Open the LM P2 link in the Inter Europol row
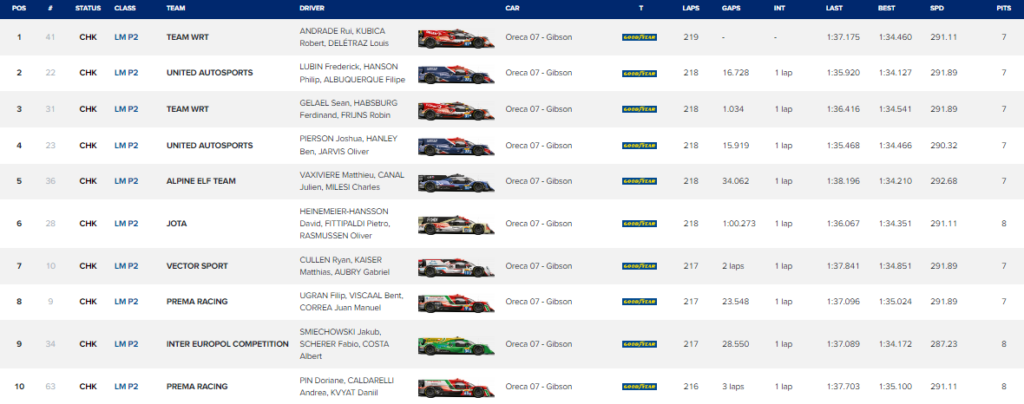 [126, 344]
